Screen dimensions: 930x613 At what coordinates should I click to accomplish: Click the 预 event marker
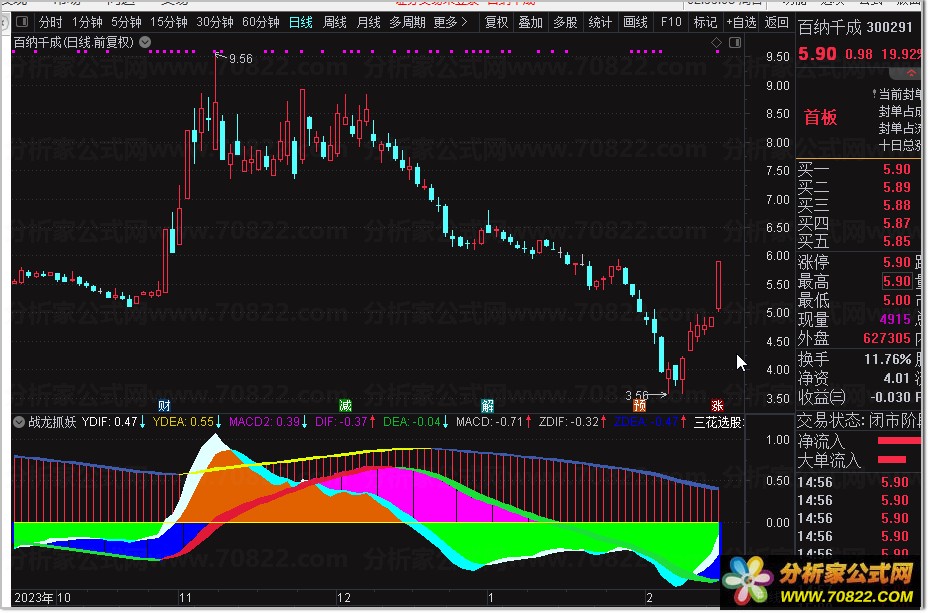[639, 406]
